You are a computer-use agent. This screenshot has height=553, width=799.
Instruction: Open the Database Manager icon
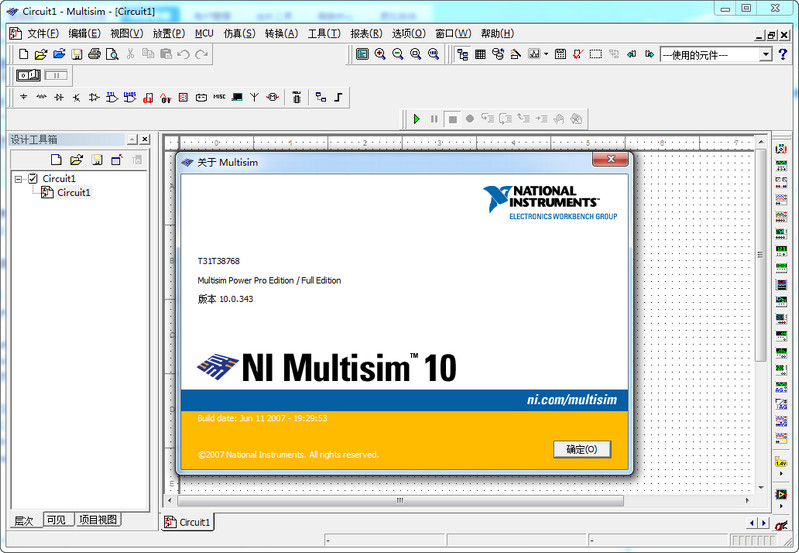(x=498, y=54)
